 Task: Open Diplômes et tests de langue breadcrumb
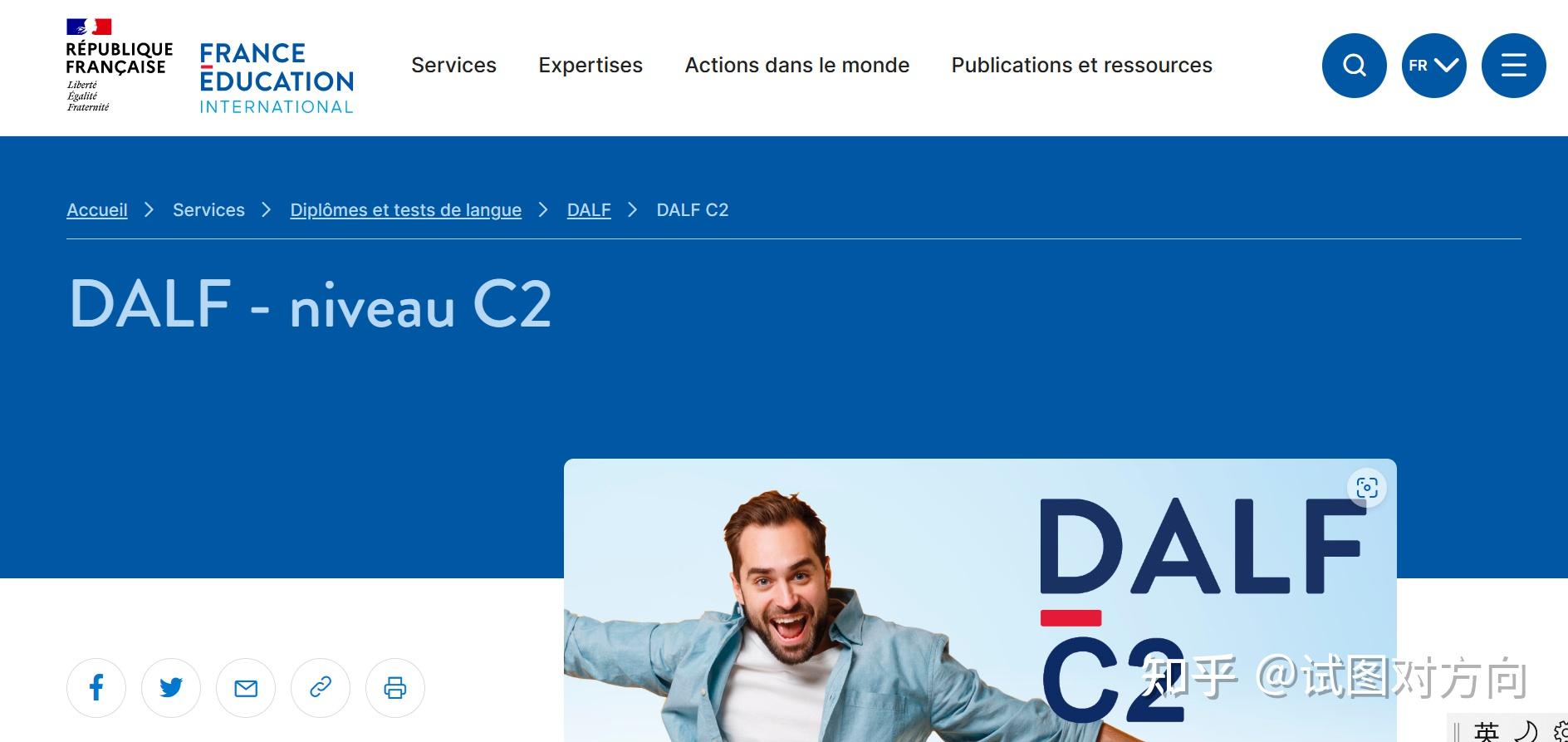tap(405, 210)
